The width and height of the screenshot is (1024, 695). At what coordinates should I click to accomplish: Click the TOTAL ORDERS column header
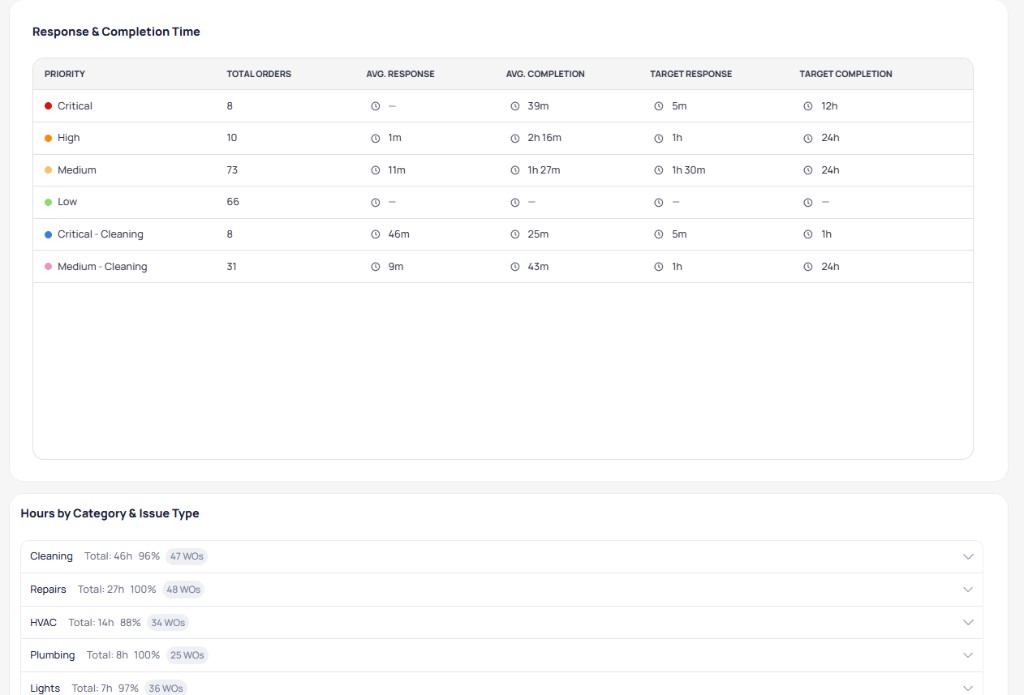pos(259,74)
